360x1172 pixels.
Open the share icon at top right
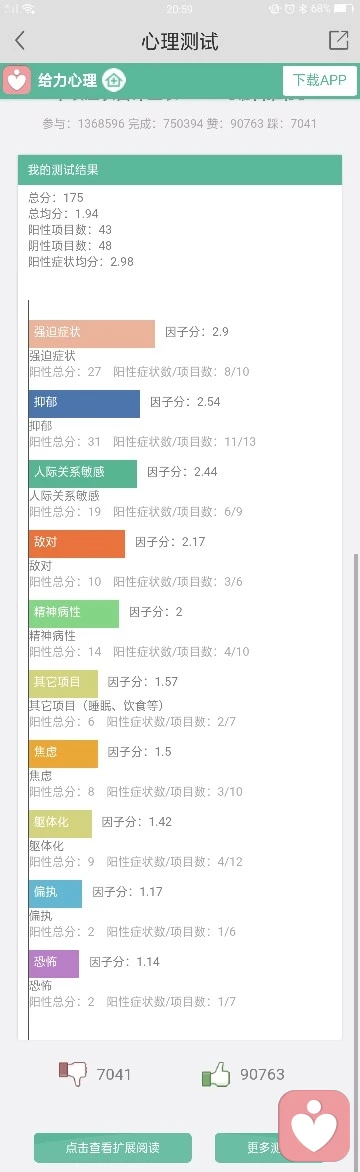click(338, 40)
